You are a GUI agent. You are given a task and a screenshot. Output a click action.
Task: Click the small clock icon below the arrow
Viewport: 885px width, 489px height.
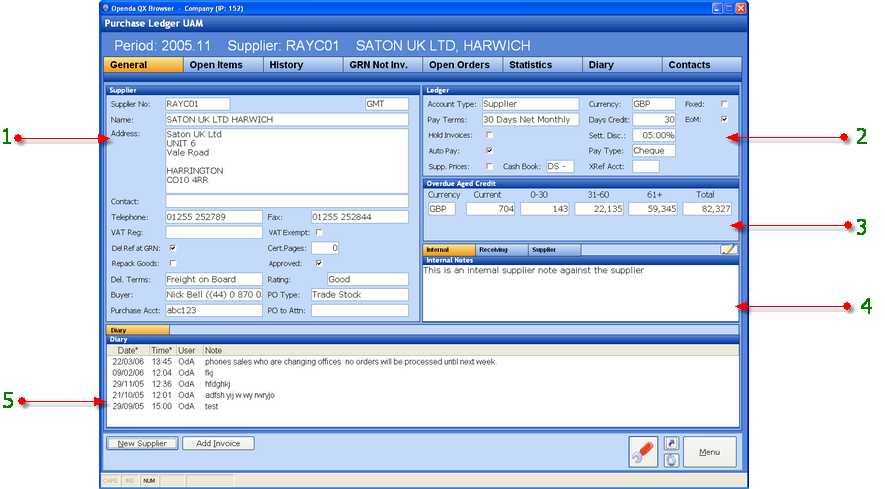(x=671, y=460)
